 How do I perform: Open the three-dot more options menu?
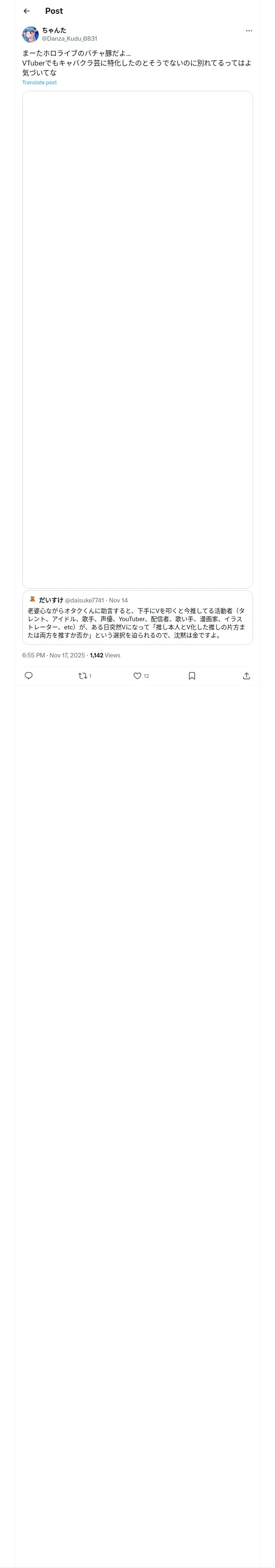(x=249, y=31)
